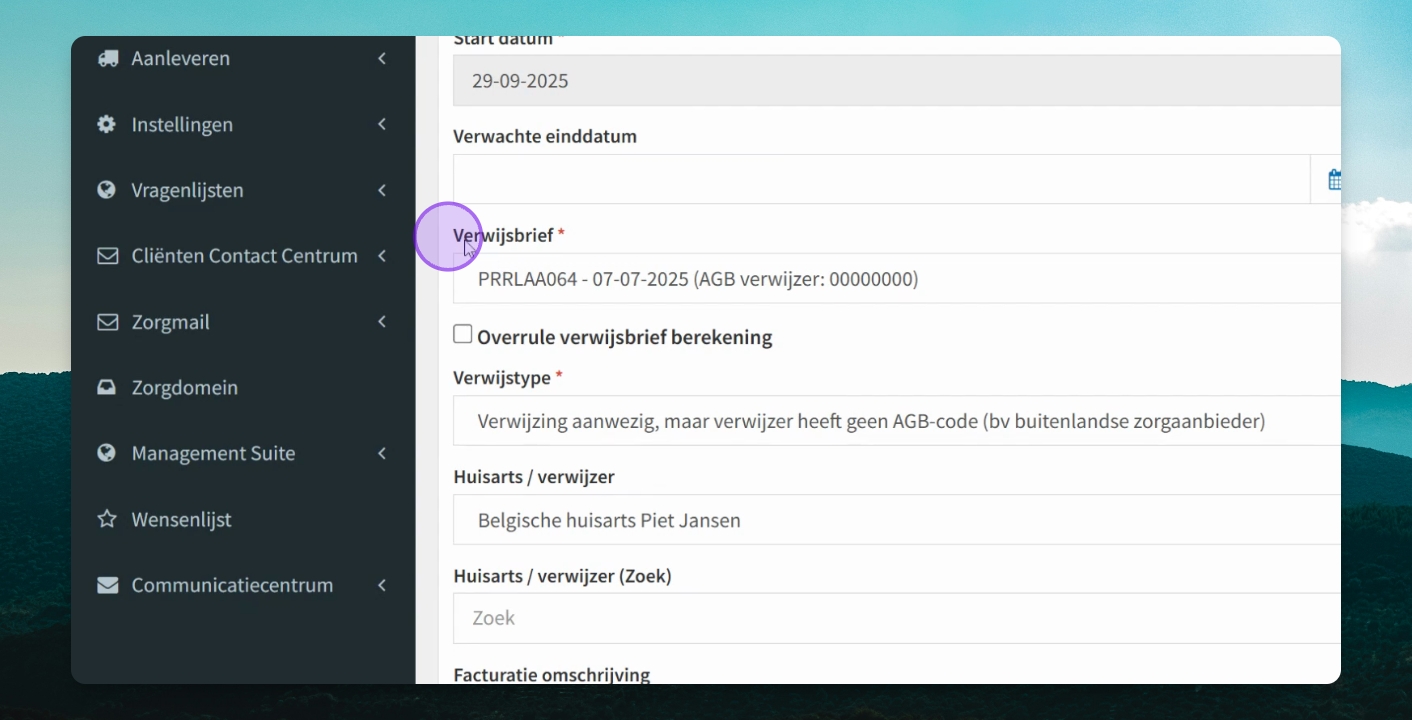Screen dimensions: 1412x720
Task: Click the Instellingen gear icon
Action: click(107, 124)
